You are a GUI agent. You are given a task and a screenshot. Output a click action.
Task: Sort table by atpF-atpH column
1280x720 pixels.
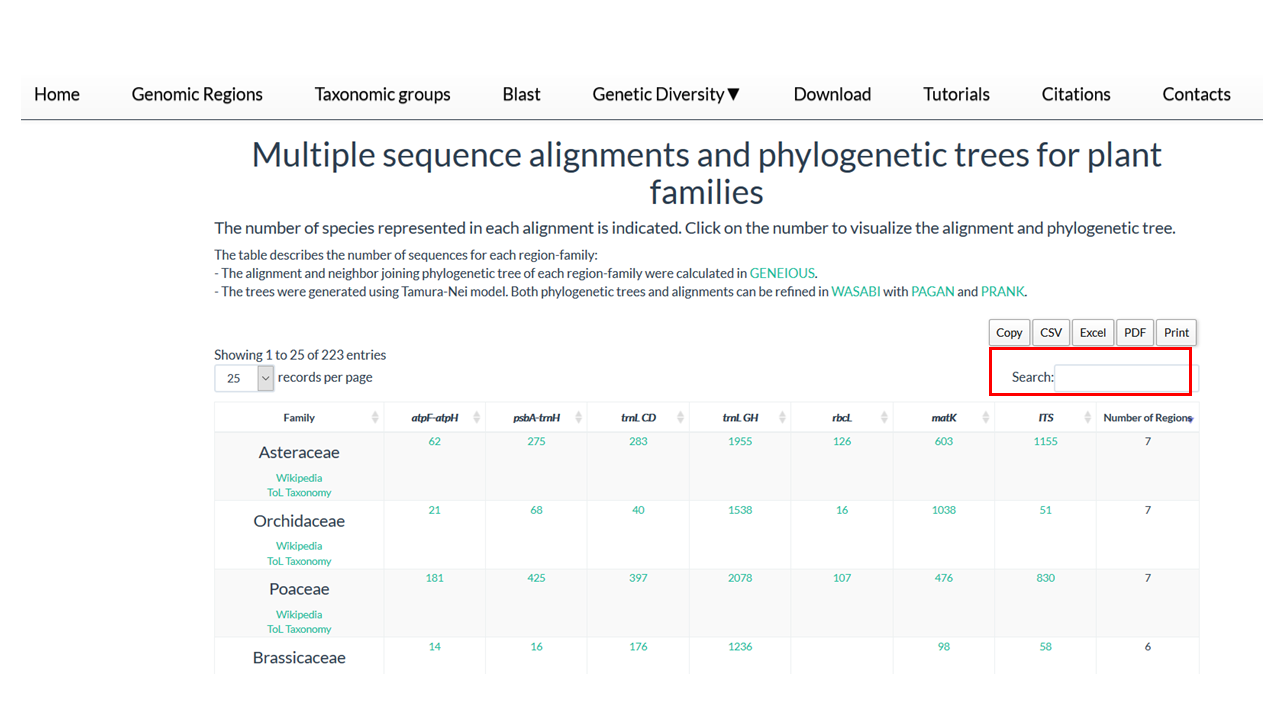(434, 418)
